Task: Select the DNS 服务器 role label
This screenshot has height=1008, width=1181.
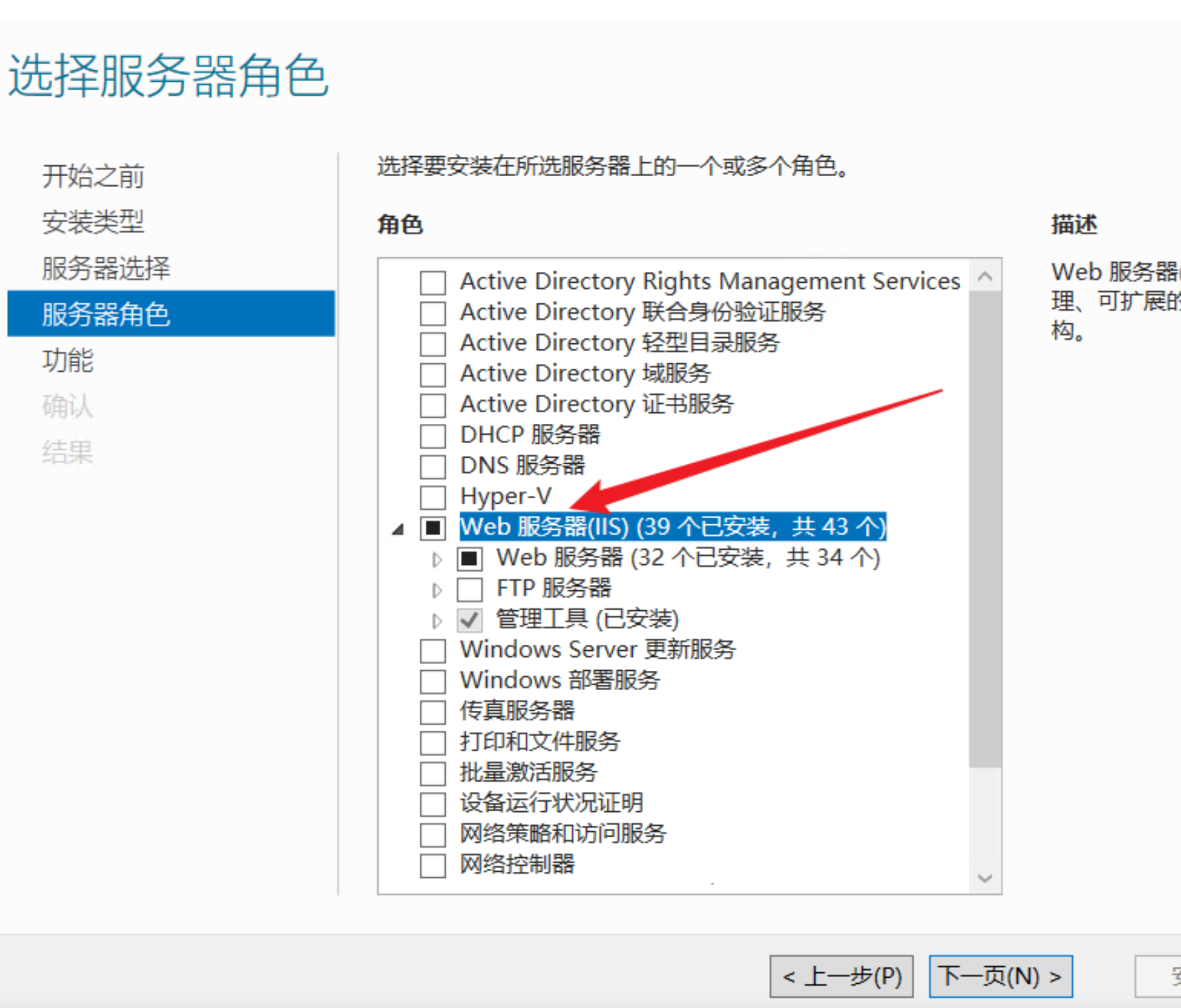Action: click(x=523, y=466)
